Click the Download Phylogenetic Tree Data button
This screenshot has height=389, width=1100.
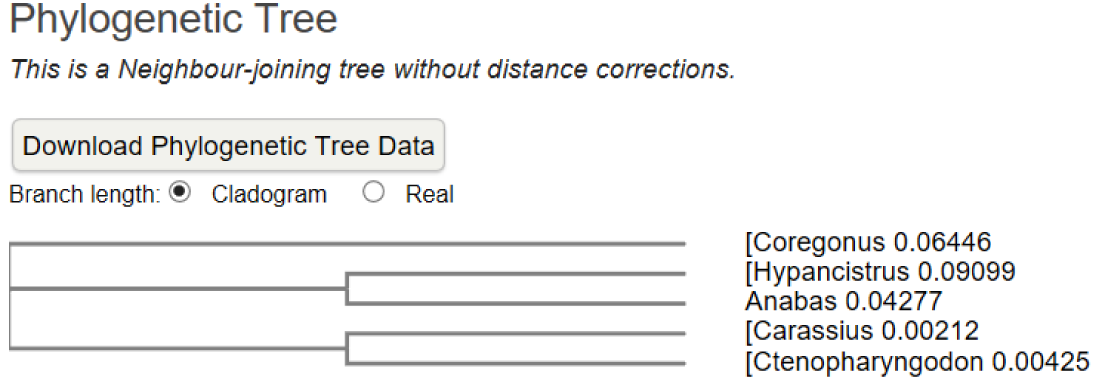(x=229, y=145)
